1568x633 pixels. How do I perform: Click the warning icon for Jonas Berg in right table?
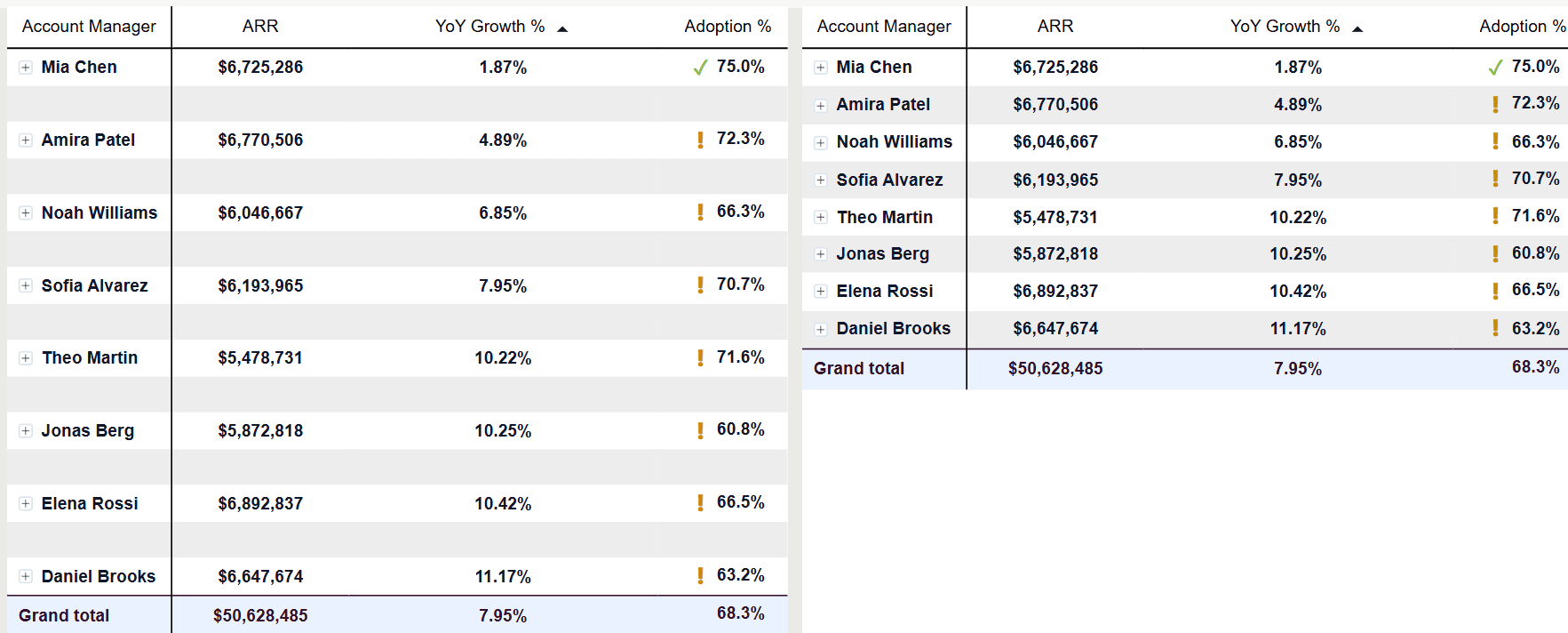[x=1495, y=254]
